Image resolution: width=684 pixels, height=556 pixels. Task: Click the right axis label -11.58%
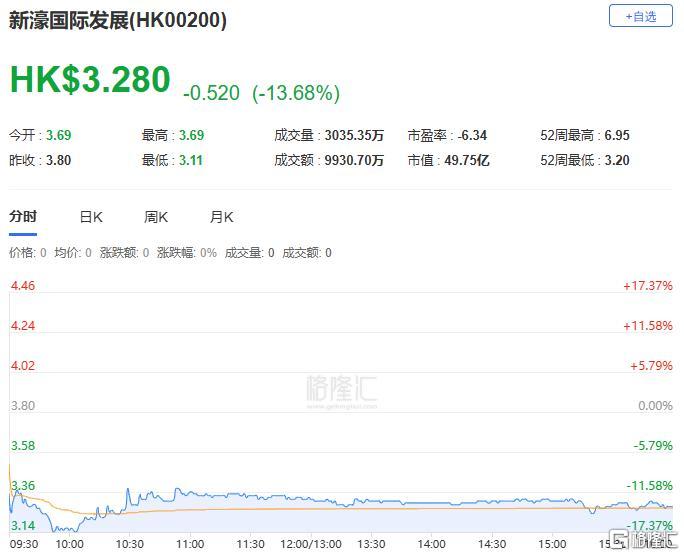coord(650,485)
